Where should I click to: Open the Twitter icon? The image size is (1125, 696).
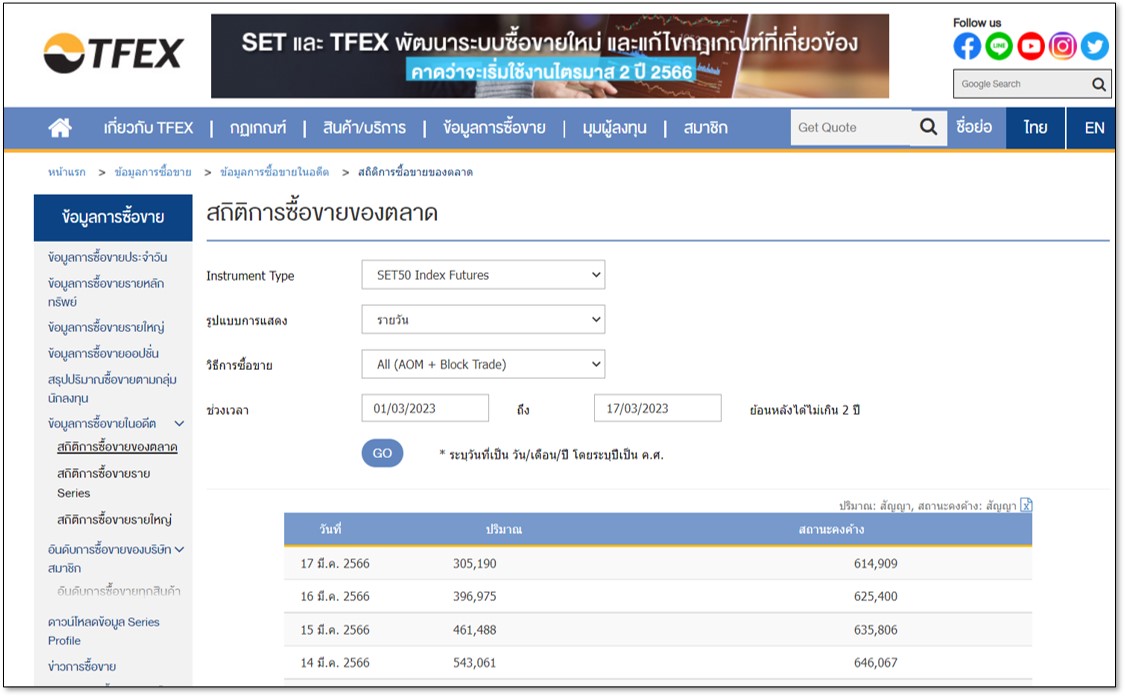tap(1094, 47)
